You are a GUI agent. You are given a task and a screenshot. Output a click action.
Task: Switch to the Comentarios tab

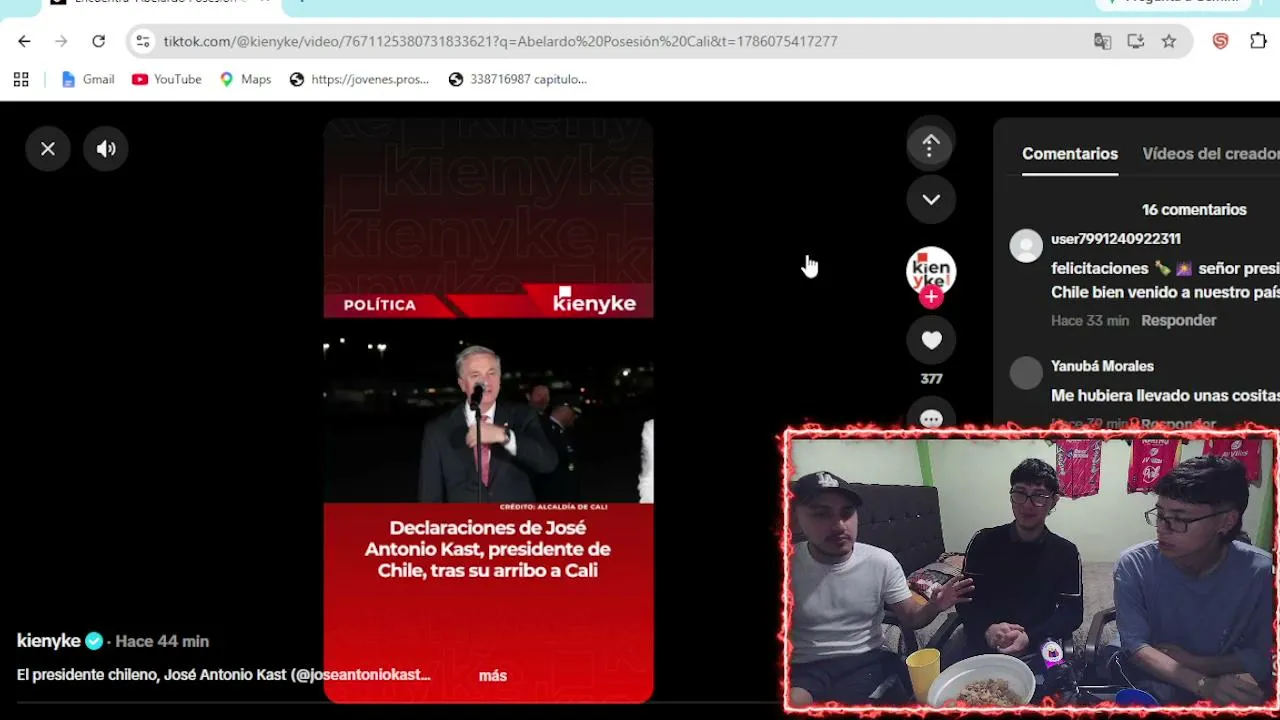click(x=1070, y=154)
